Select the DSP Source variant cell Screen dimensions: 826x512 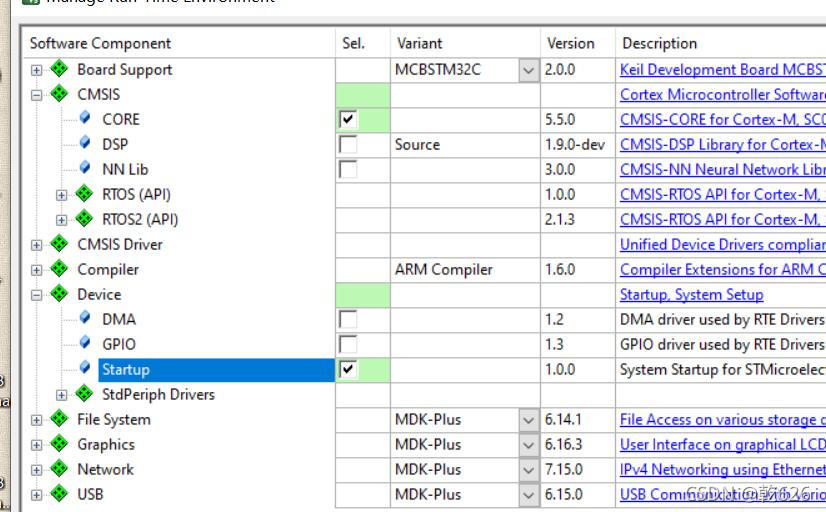tap(465, 145)
